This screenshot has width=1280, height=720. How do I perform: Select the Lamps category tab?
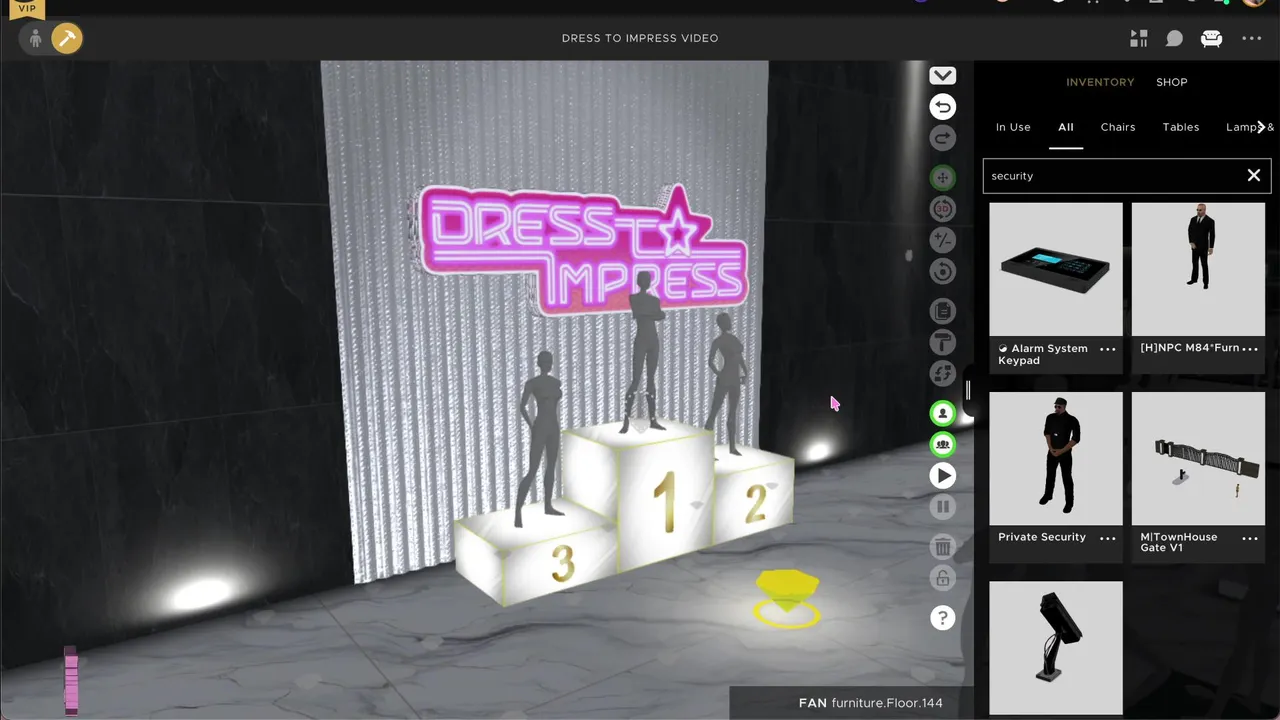point(1242,127)
